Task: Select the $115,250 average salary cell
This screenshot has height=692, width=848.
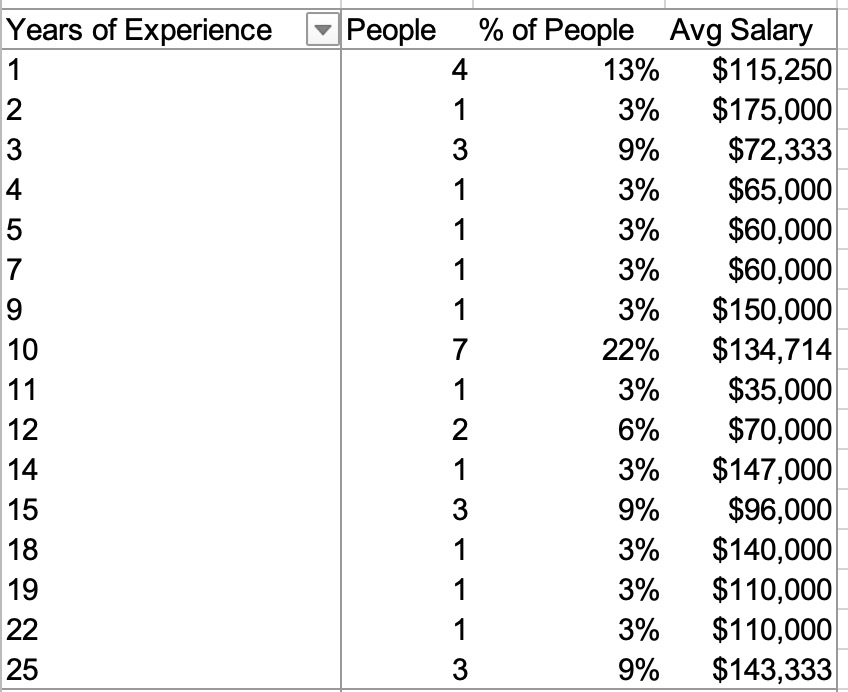Action: [771, 70]
